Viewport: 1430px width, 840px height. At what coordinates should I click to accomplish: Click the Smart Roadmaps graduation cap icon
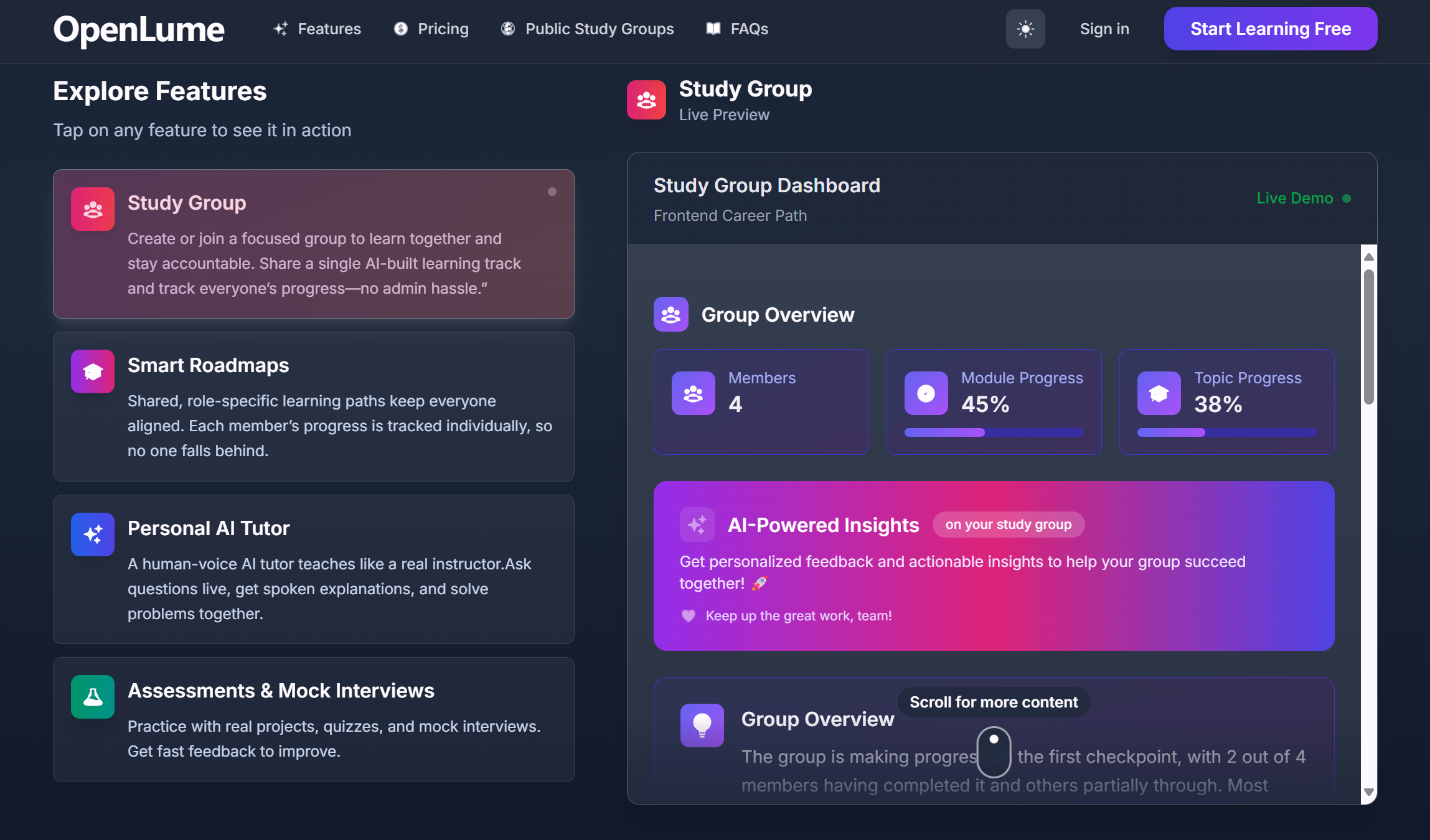point(93,371)
